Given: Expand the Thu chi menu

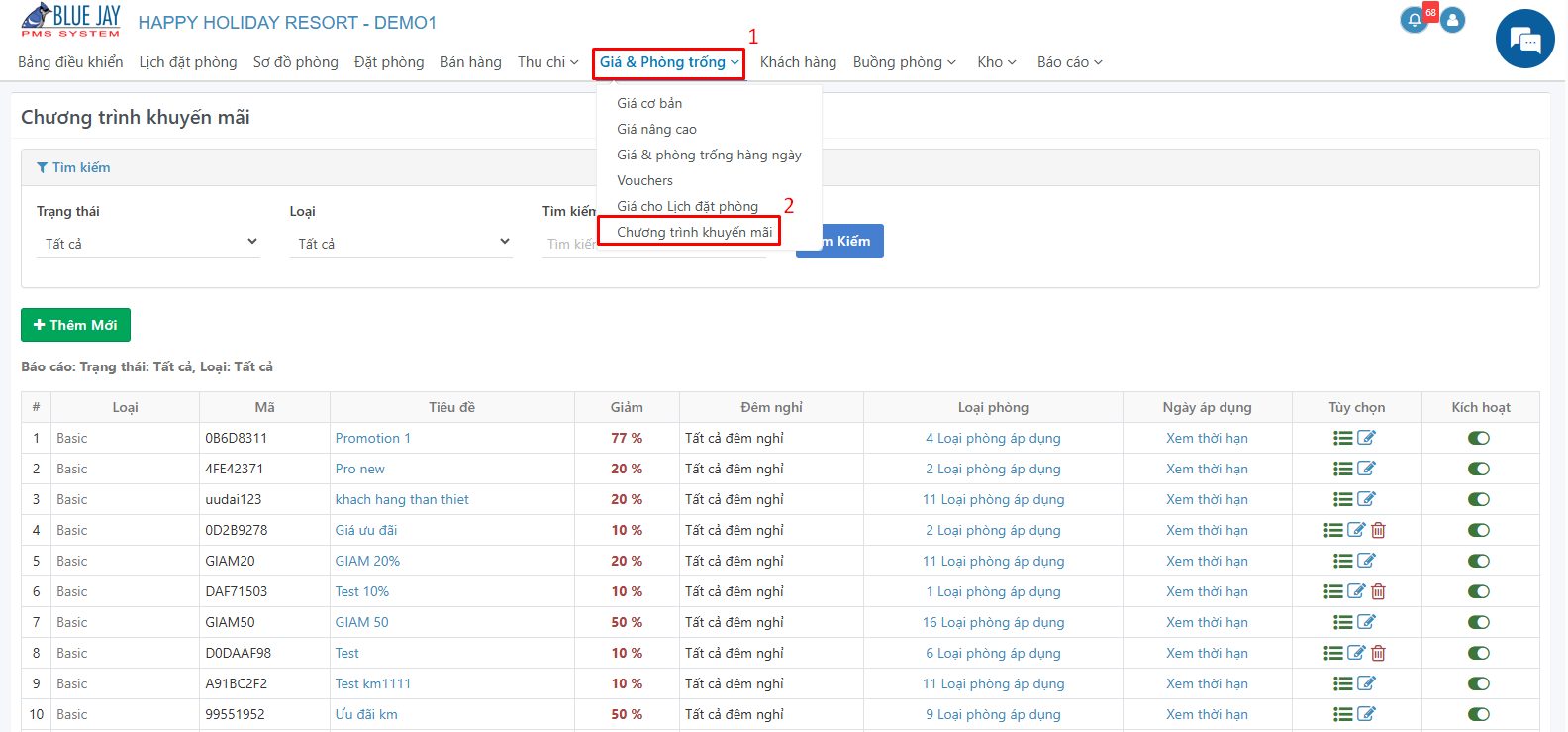Looking at the screenshot, I should tap(548, 62).
